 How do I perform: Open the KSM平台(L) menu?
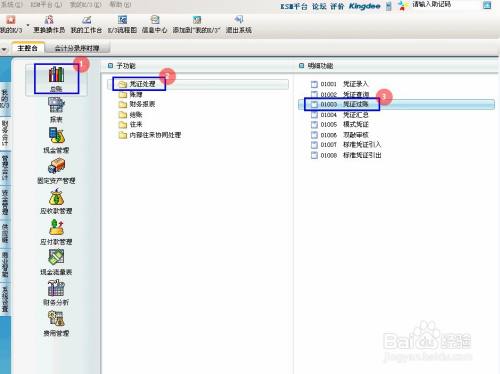pos(46,5)
